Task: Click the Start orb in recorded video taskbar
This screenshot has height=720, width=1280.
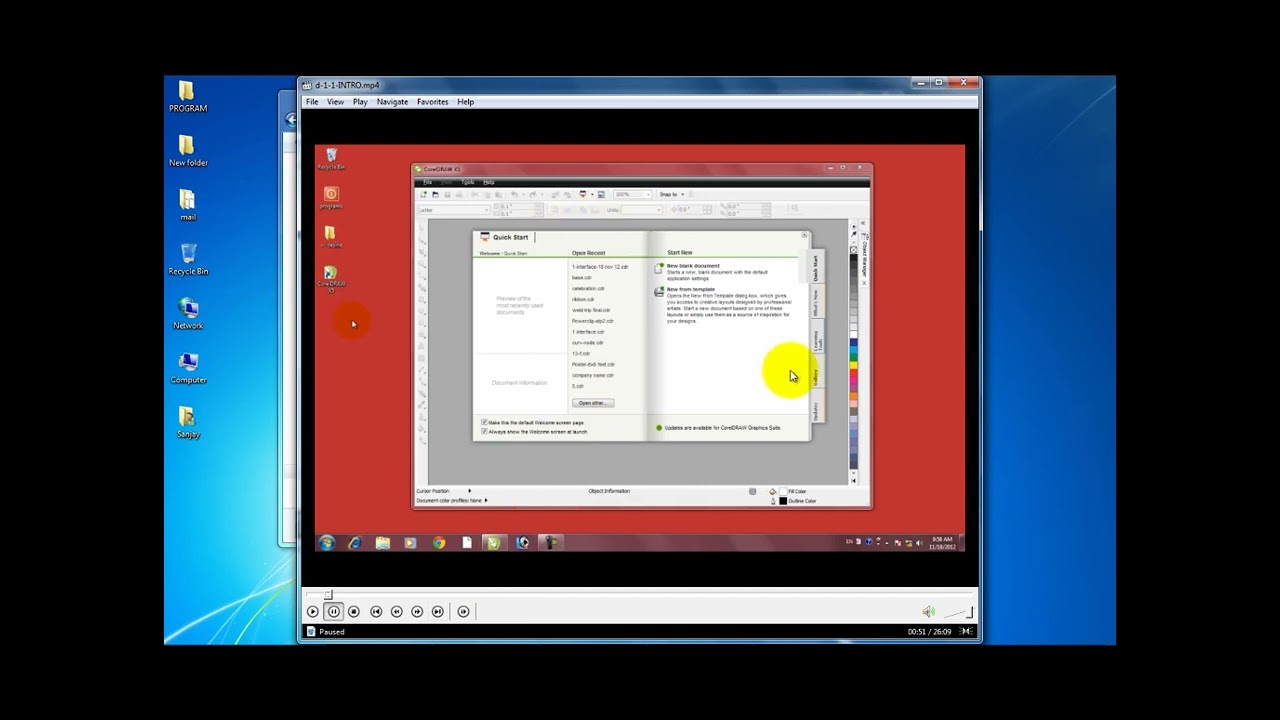Action: 326,543
